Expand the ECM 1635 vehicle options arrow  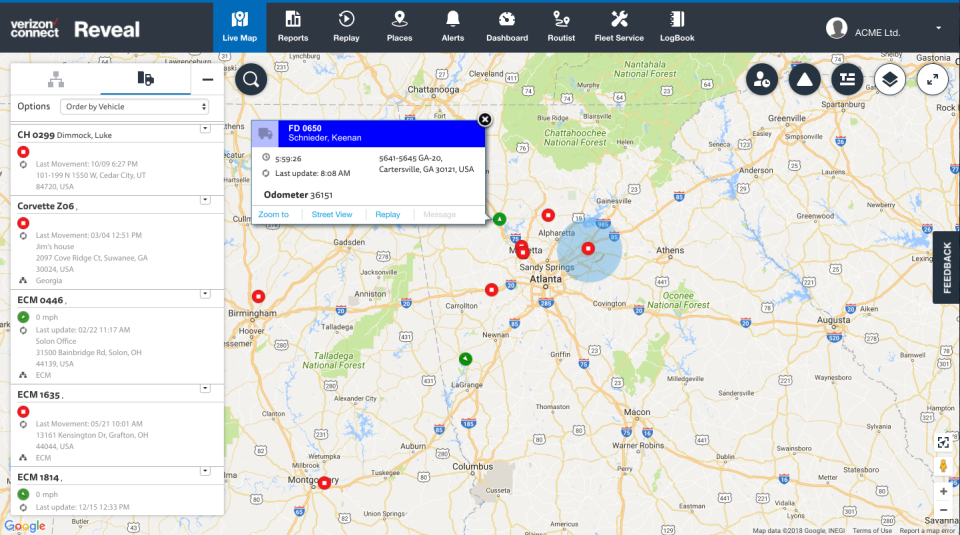coord(205,389)
